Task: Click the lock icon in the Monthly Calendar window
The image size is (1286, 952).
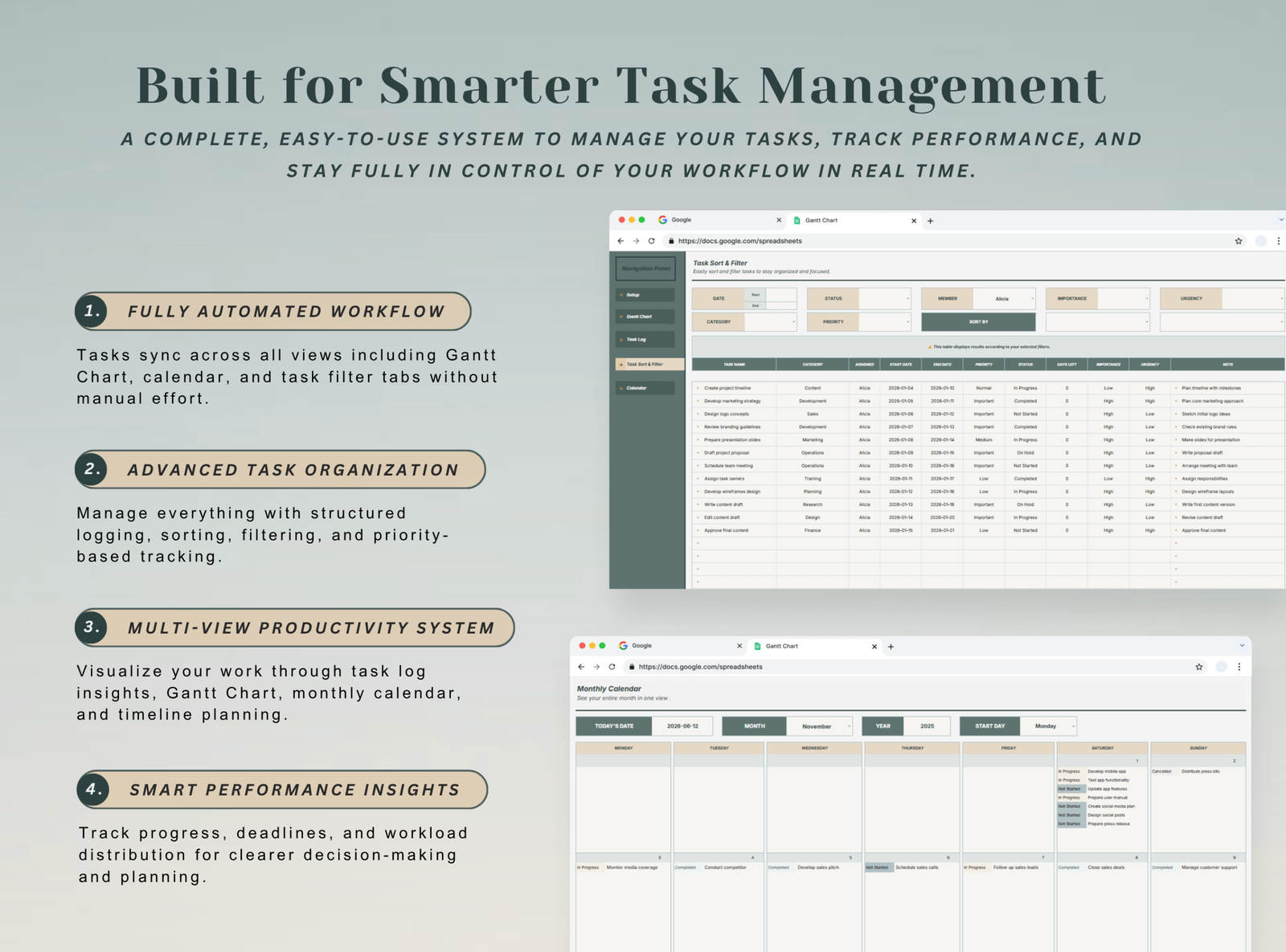Action: tap(632, 667)
